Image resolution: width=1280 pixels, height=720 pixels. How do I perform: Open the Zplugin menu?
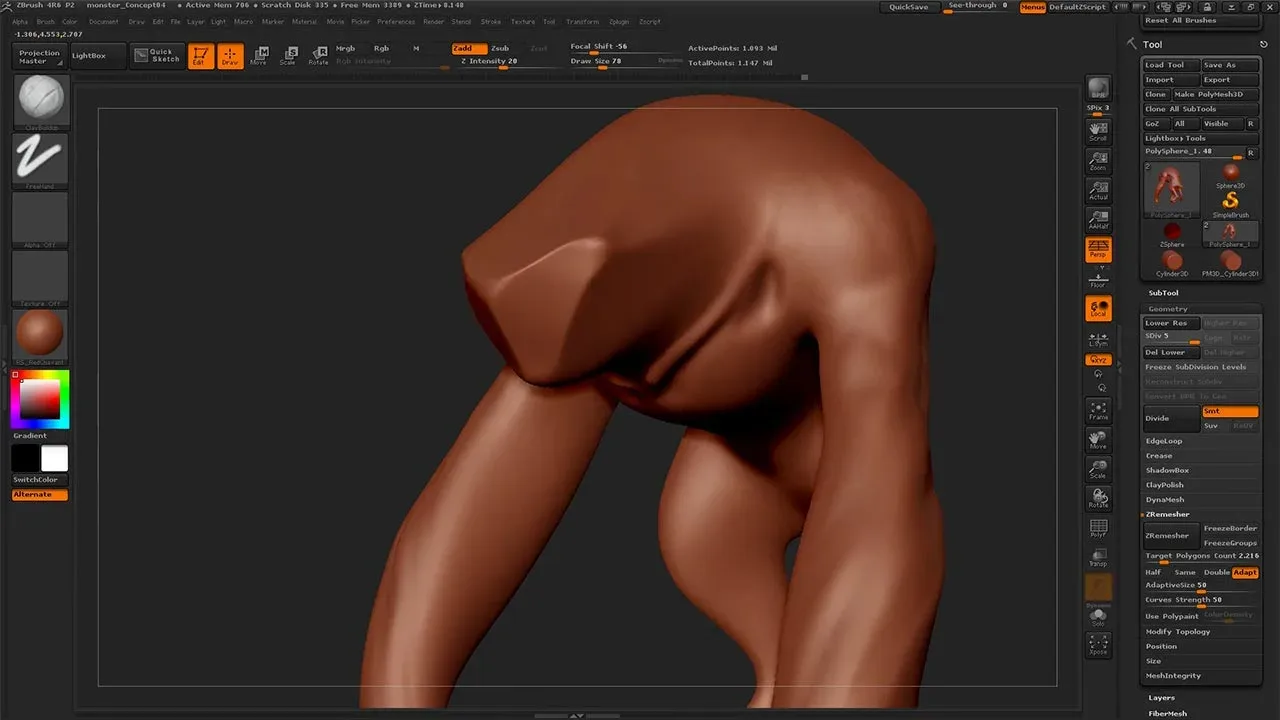(619, 21)
